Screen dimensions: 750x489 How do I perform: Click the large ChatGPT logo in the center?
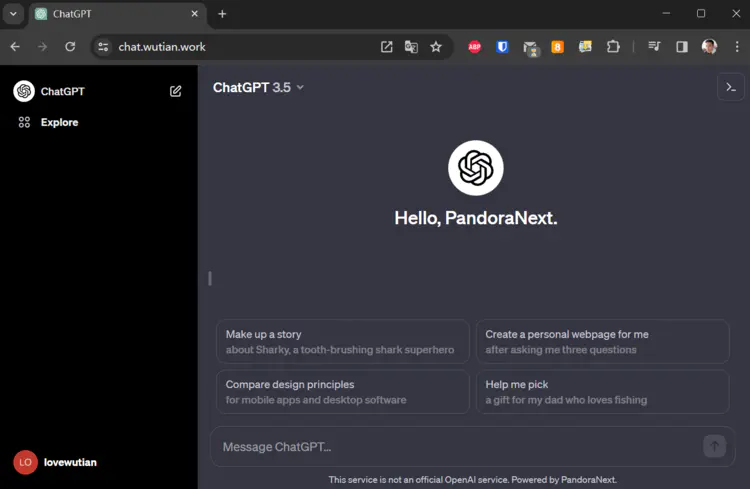pos(476,168)
